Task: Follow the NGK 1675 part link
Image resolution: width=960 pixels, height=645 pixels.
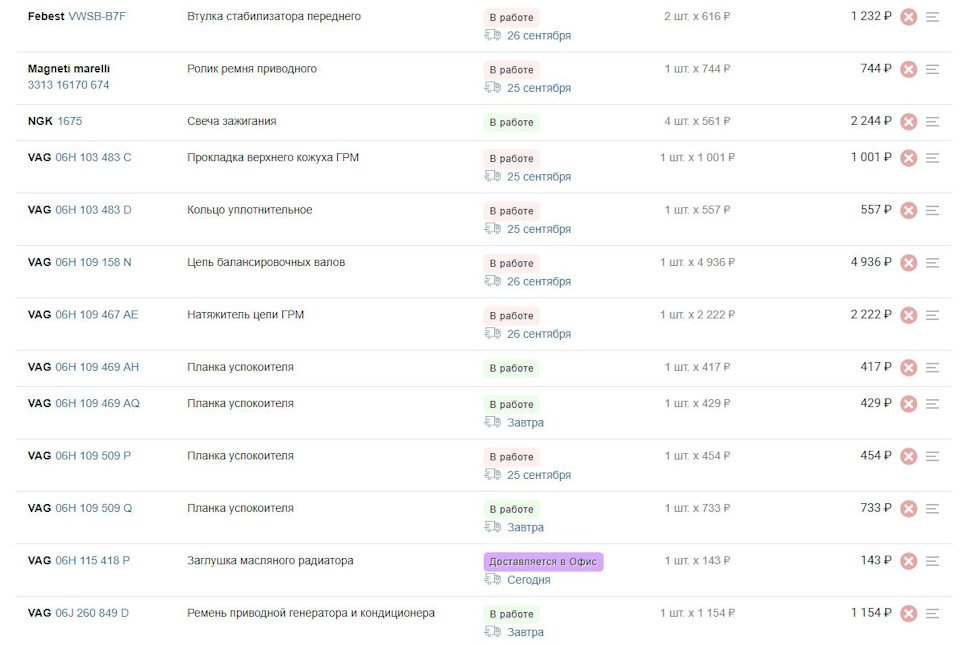Action: pyautogui.click(x=70, y=121)
